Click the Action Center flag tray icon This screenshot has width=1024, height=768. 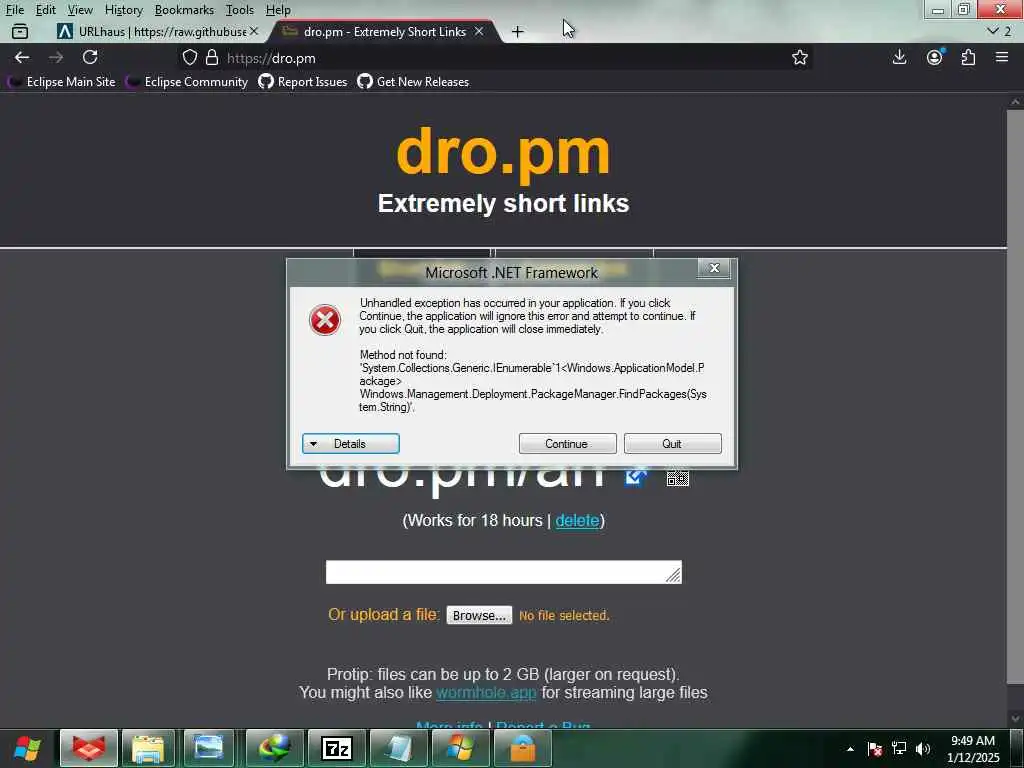[875, 749]
